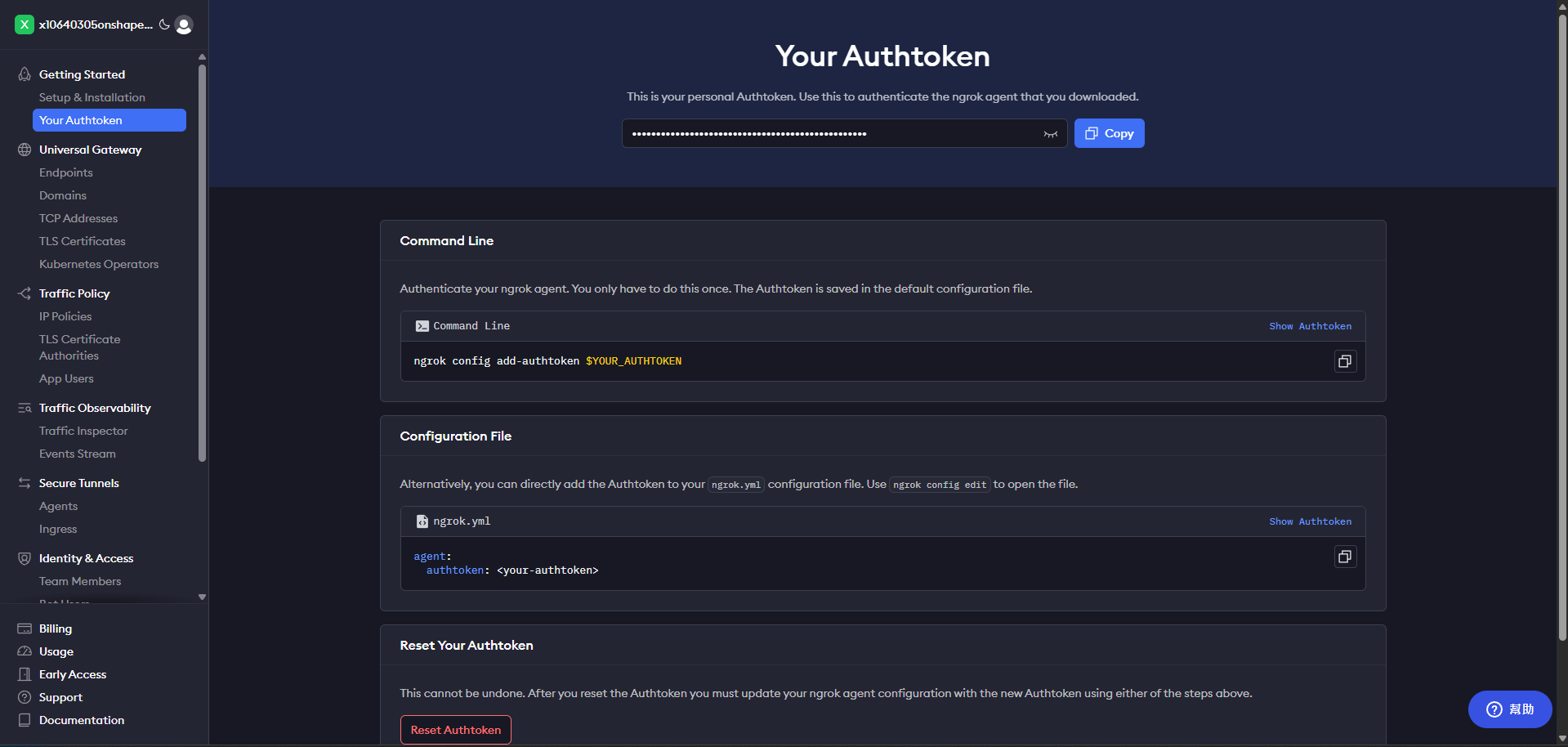Go to Endpoints in sidebar
Viewport: 1568px width, 747px height.
pos(66,172)
